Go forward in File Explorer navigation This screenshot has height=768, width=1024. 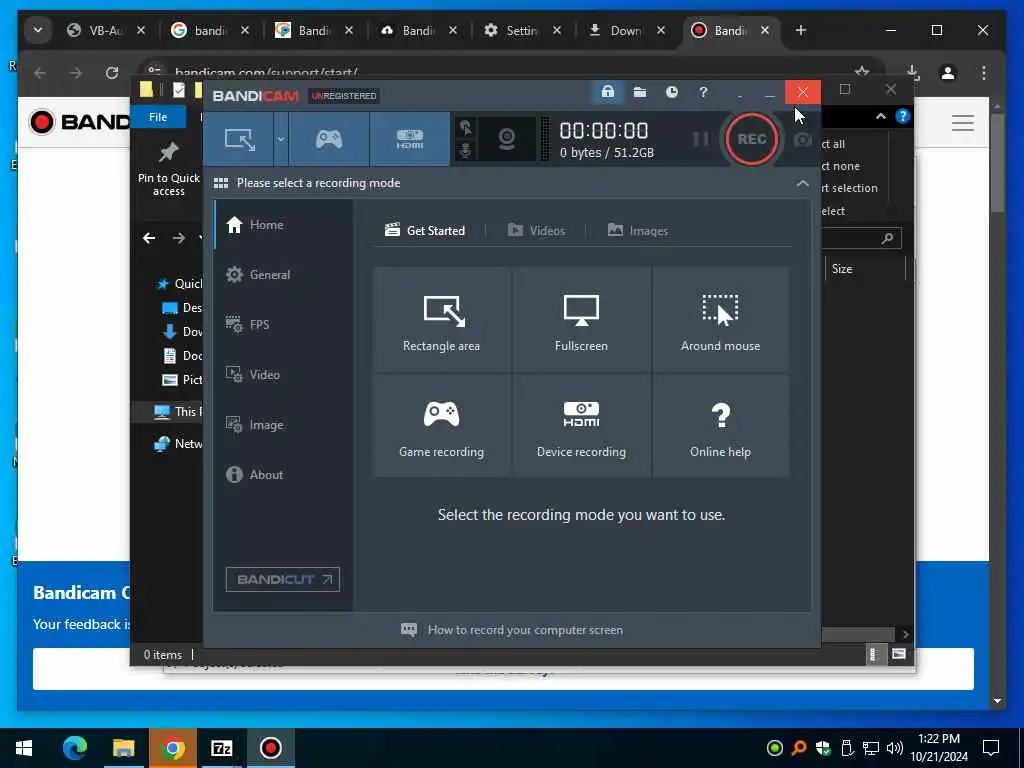(x=178, y=238)
